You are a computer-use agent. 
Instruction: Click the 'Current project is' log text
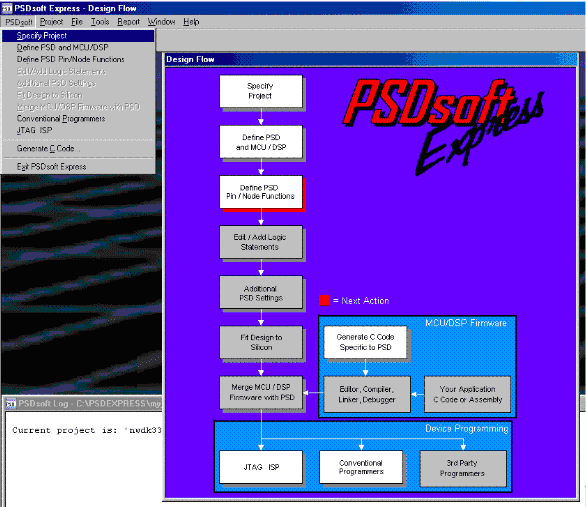(x=87, y=430)
